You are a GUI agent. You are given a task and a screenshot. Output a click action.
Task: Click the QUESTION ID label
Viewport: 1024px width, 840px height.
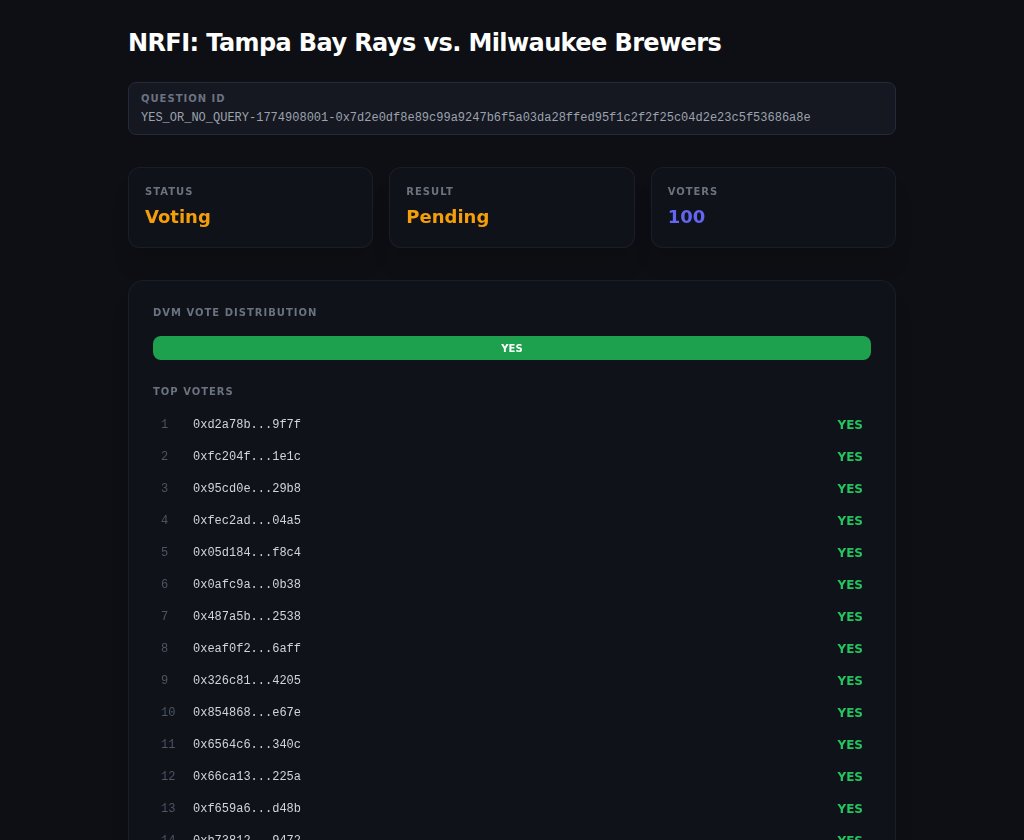[183, 98]
